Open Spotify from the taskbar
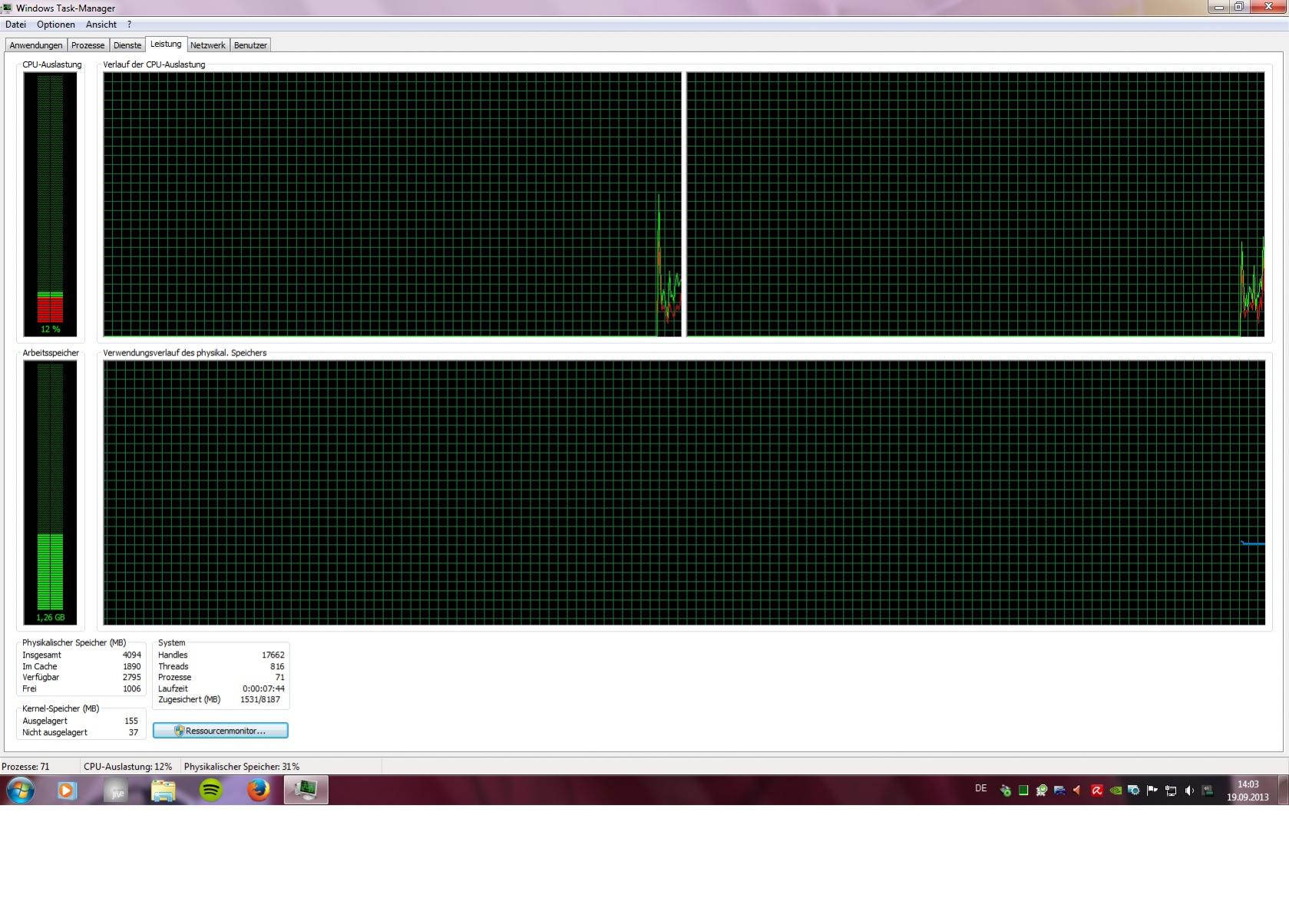Viewport: 1289px width, 924px height. tap(211, 790)
